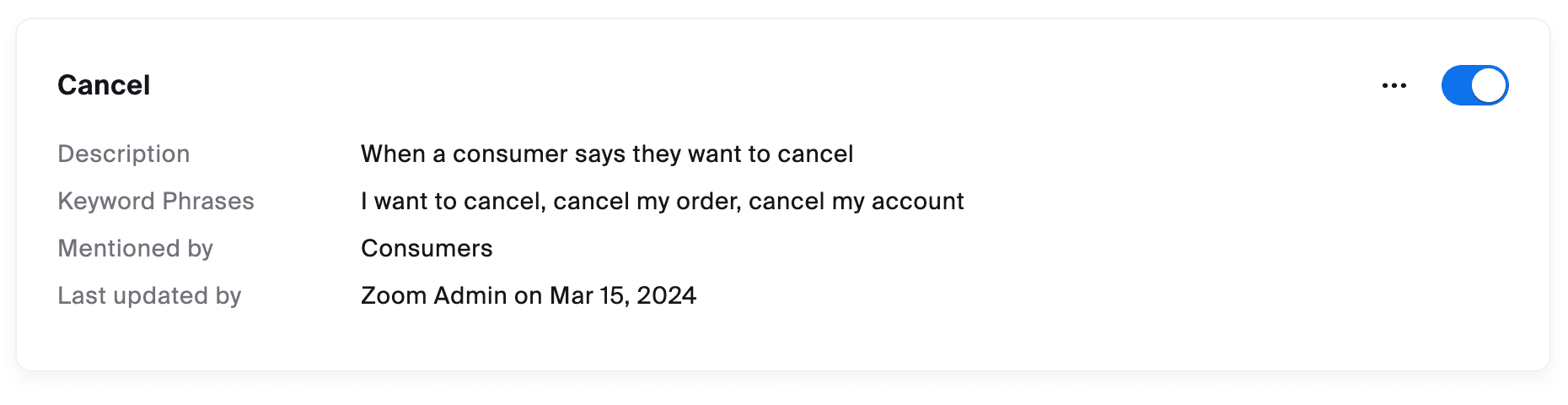Click the year "2024" in the date
This screenshot has width=1568, height=405.
(x=666, y=295)
